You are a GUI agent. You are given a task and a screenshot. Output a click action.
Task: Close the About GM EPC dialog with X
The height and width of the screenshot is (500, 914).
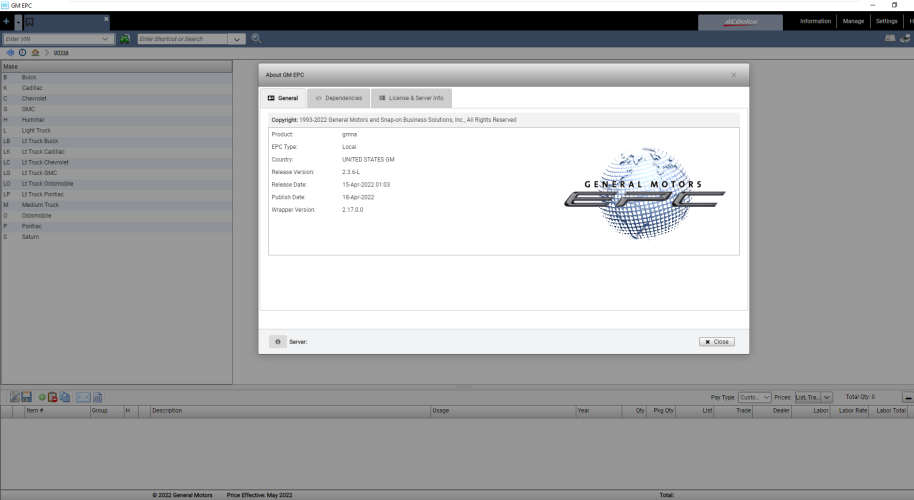[733, 75]
